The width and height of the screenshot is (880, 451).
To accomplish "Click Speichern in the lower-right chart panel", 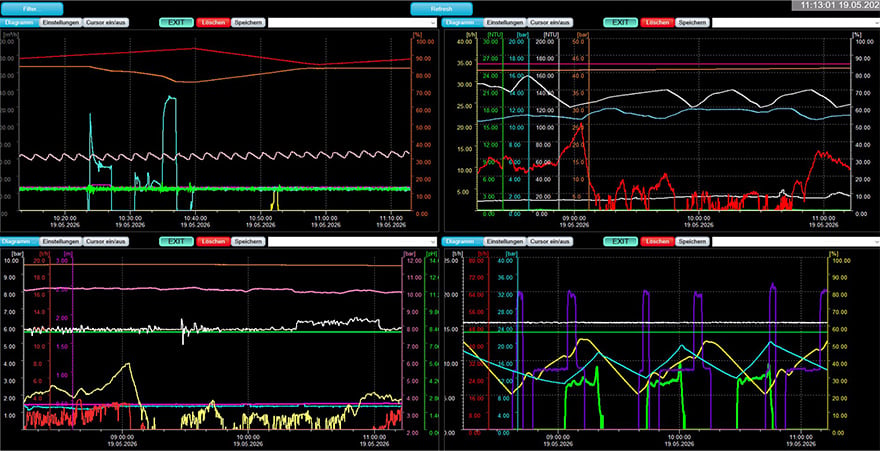I will (691, 241).
